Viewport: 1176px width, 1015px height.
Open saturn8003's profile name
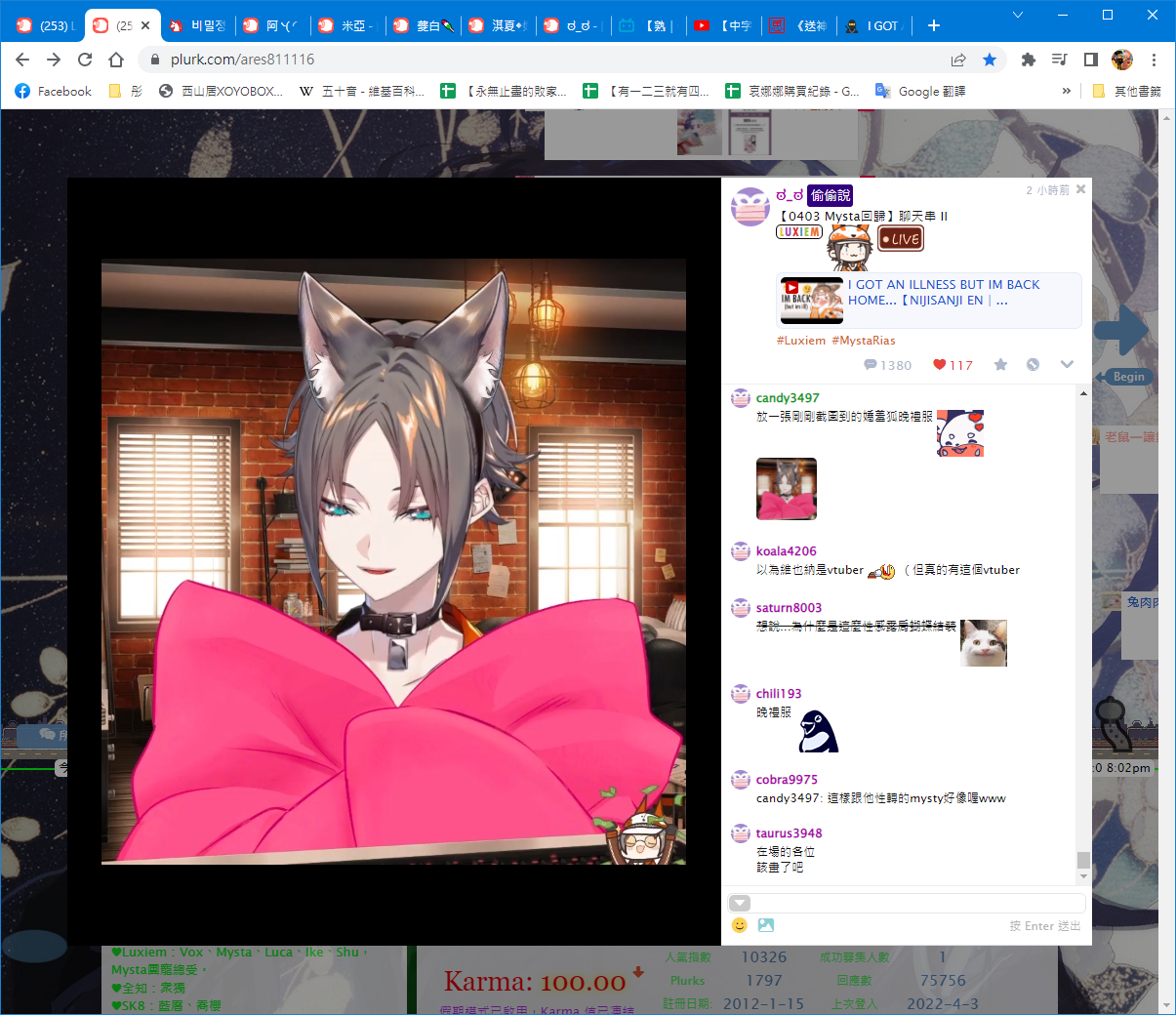coord(789,608)
